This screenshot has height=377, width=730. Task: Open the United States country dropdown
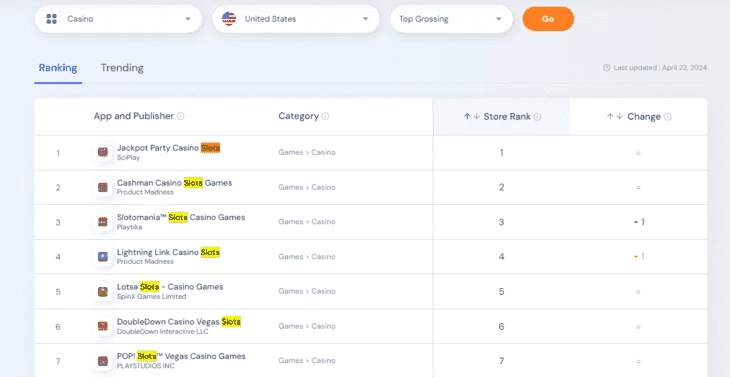click(296, 19)
